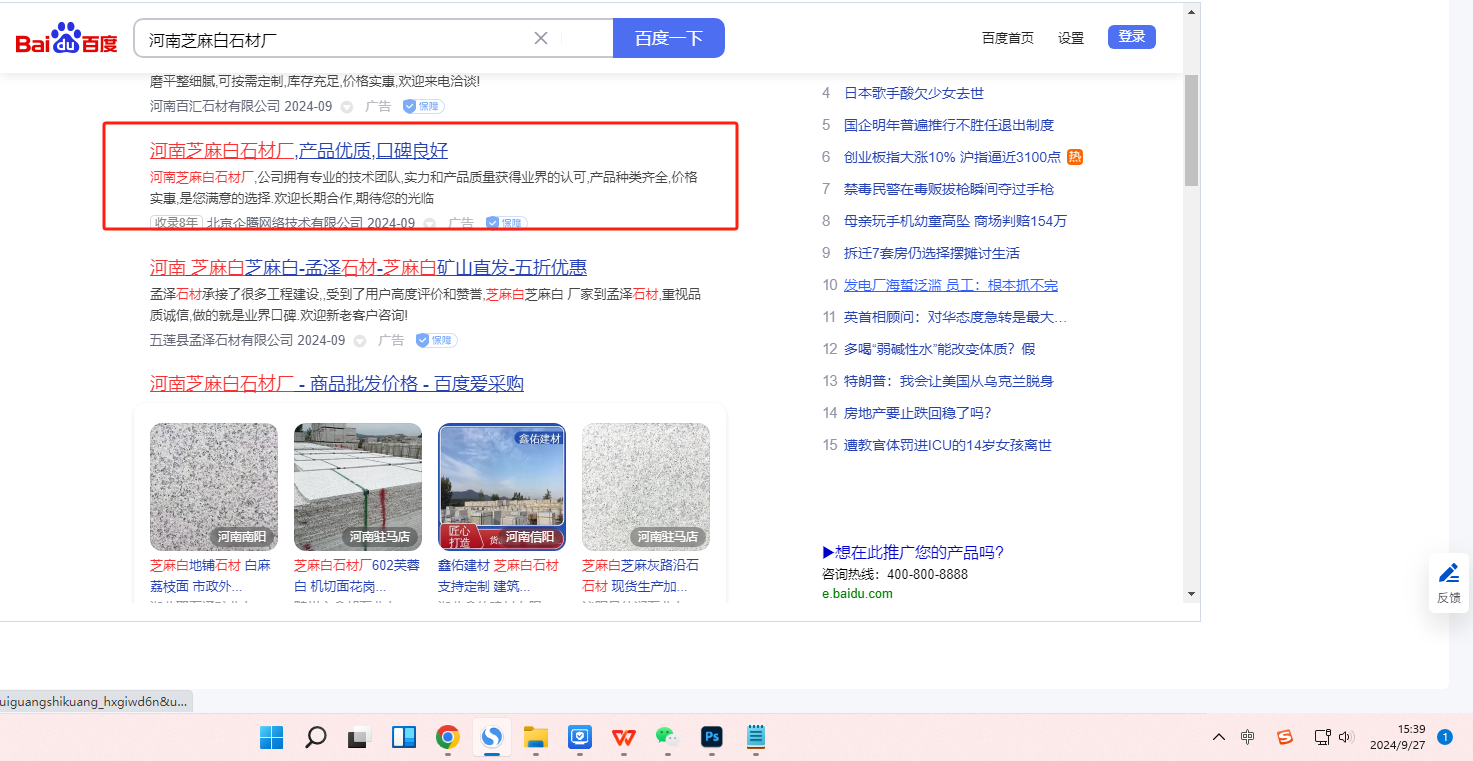Go to 百度首页 in the top bar

[1007, 38]
